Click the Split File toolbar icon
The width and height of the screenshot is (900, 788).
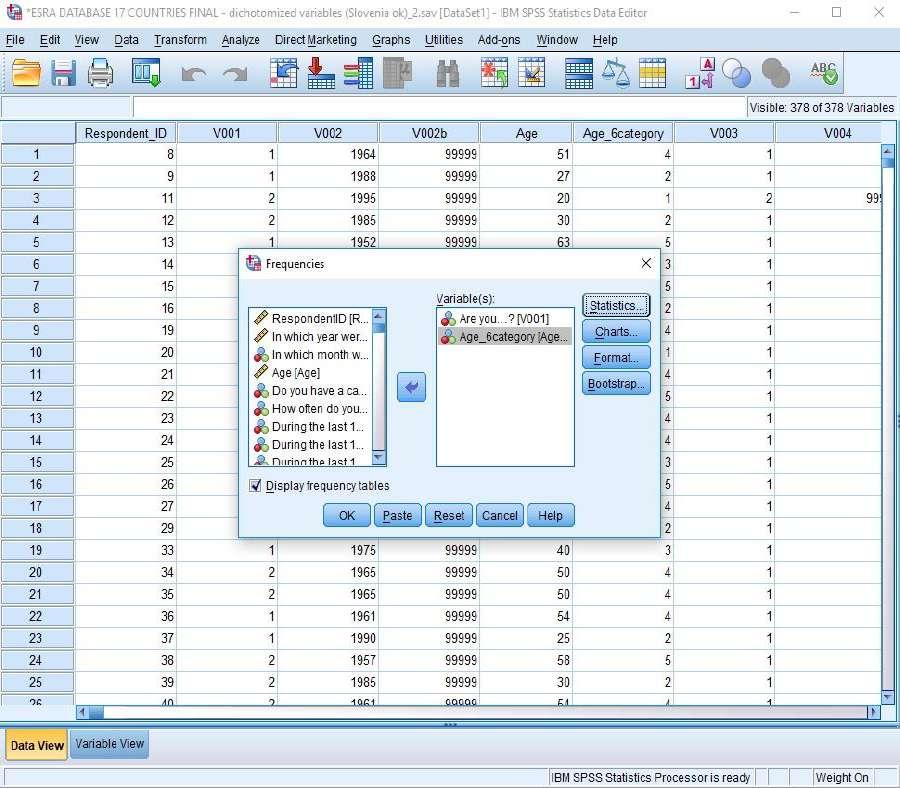(579, 73)
